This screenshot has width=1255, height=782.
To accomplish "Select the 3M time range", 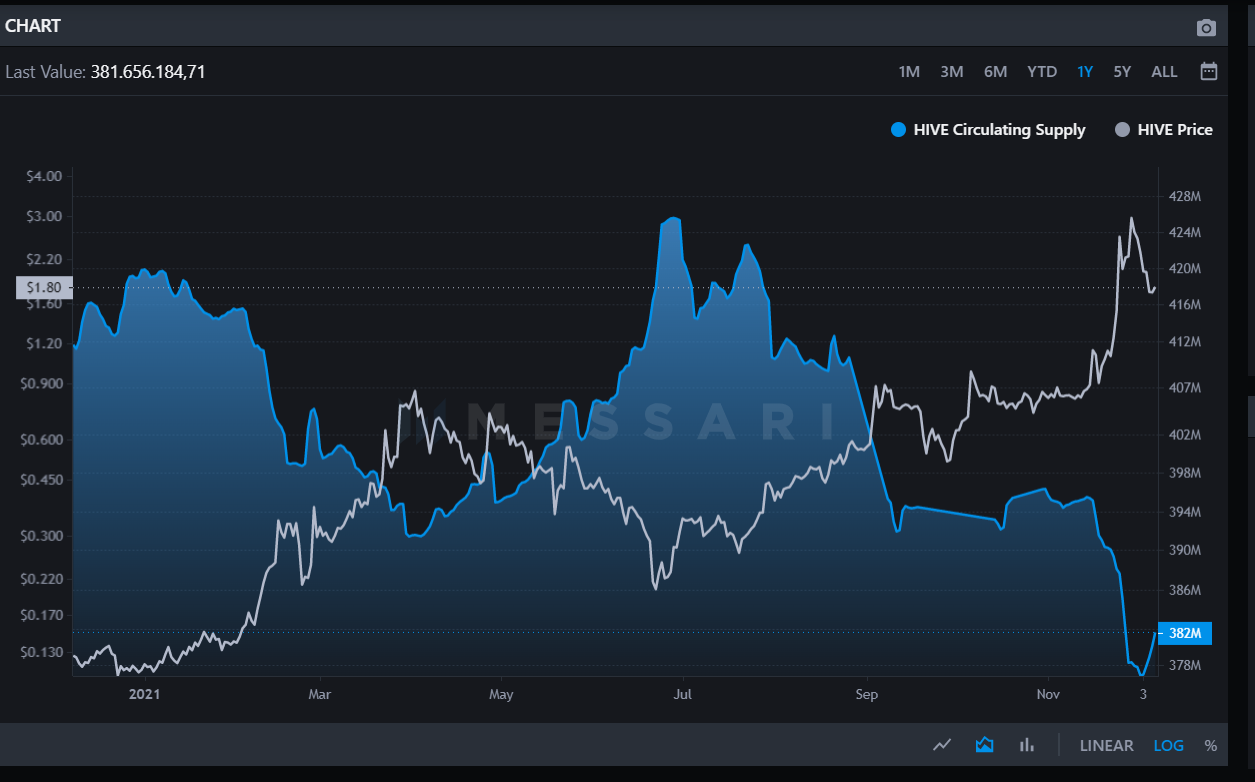I will pyautogui.click(x=951, y=72).
